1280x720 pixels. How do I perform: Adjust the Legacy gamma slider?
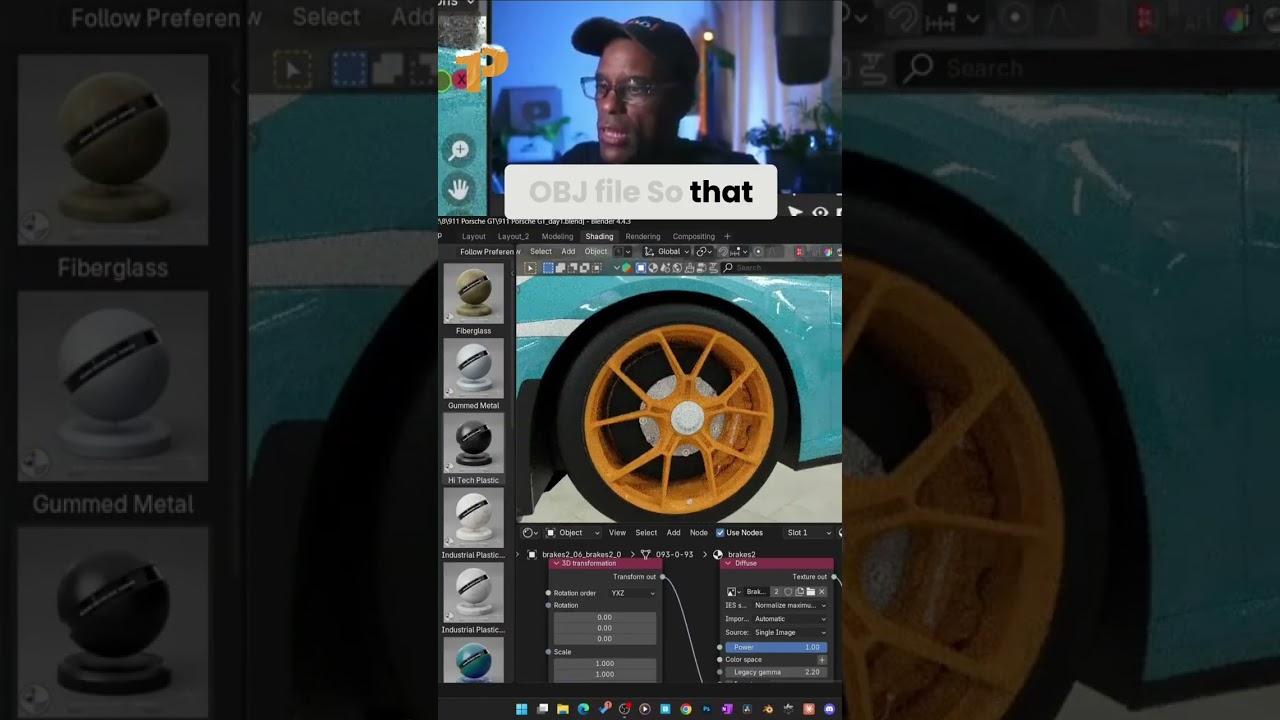click(776, 672)
